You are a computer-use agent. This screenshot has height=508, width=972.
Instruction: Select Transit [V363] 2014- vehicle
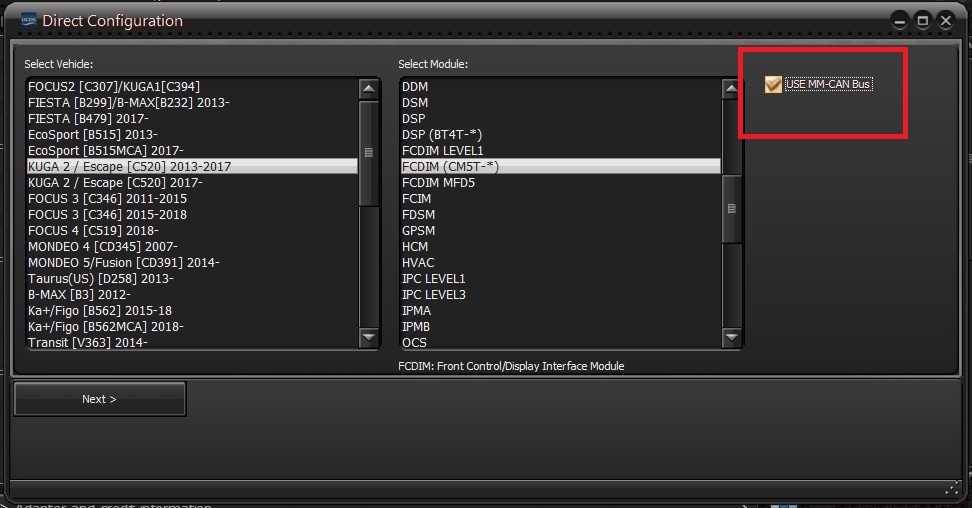(x=88, y=342)
